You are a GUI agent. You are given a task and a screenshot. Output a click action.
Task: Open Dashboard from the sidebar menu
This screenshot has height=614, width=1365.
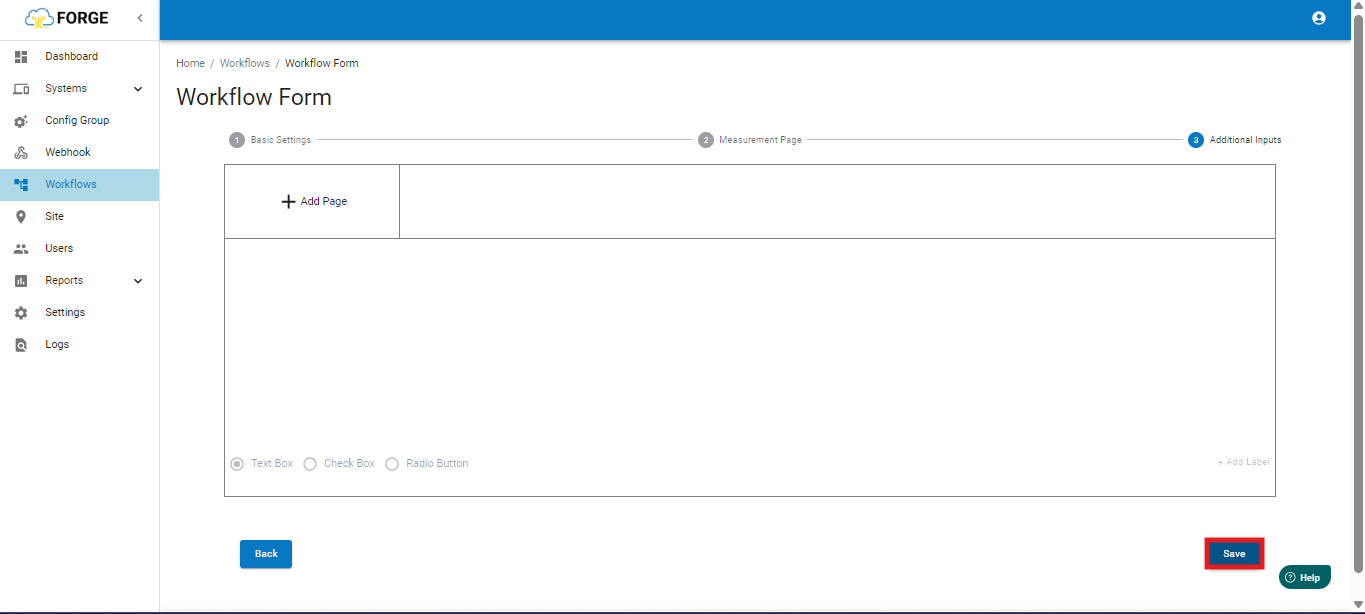point(79,57)
